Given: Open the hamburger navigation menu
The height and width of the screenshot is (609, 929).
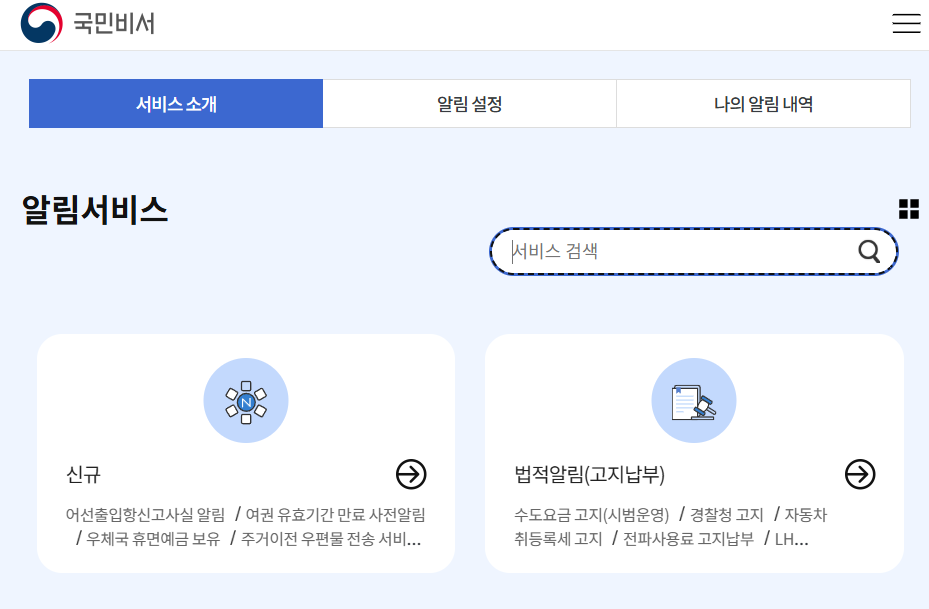Looking at the screenshot, I should point(906,23).
